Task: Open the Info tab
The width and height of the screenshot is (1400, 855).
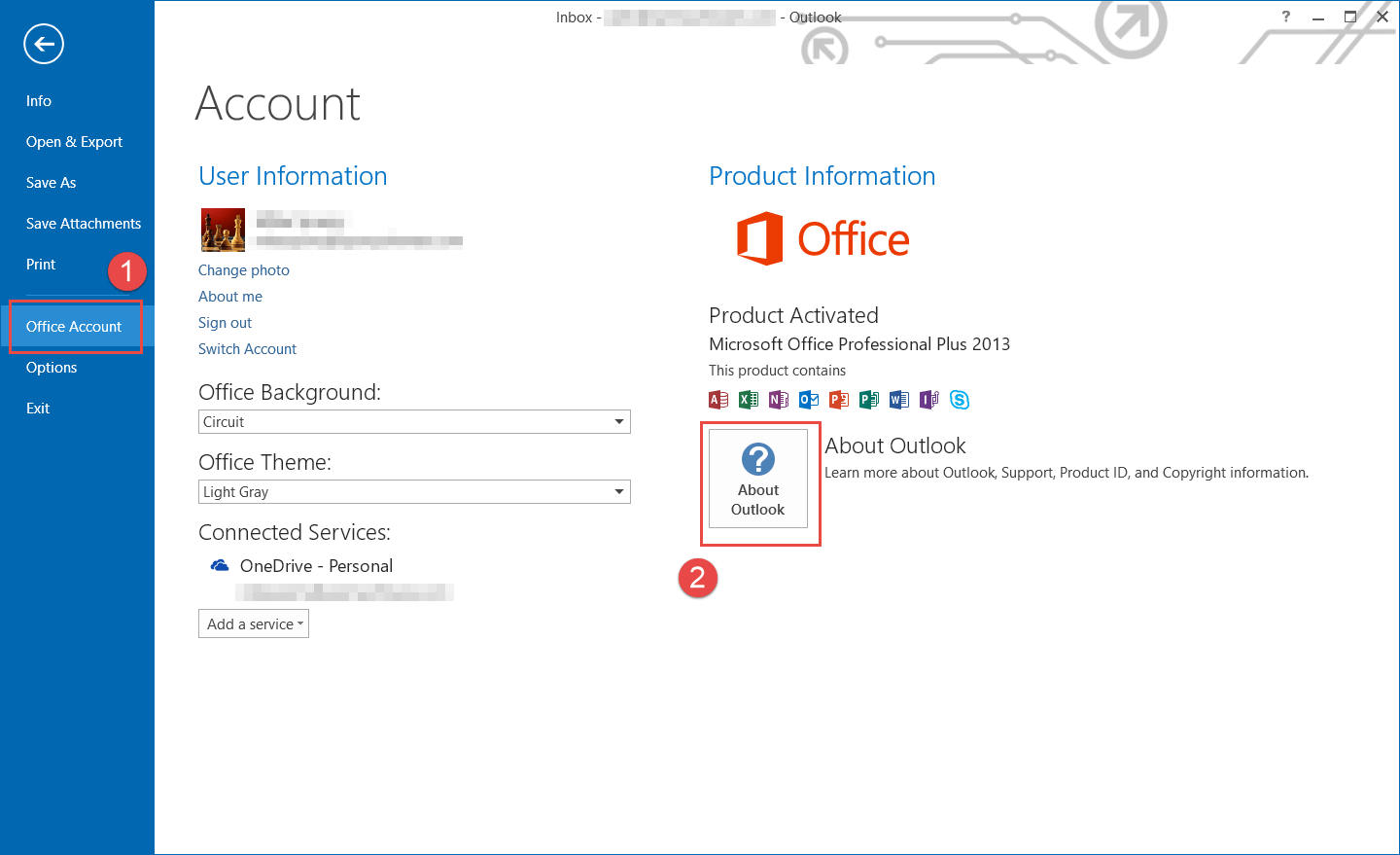Action: coord(39,101)
